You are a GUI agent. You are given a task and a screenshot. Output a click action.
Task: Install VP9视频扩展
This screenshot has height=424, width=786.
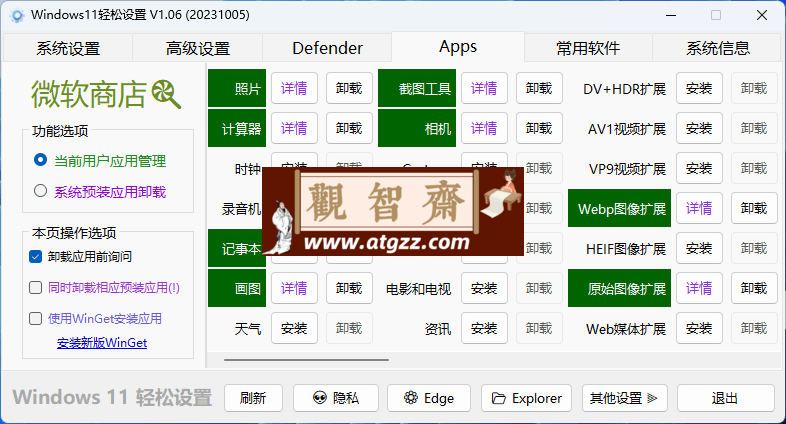pos(699,168)
